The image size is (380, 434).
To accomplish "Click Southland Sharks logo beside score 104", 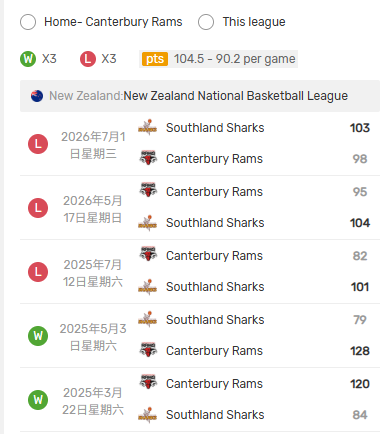I will (148, 223).
